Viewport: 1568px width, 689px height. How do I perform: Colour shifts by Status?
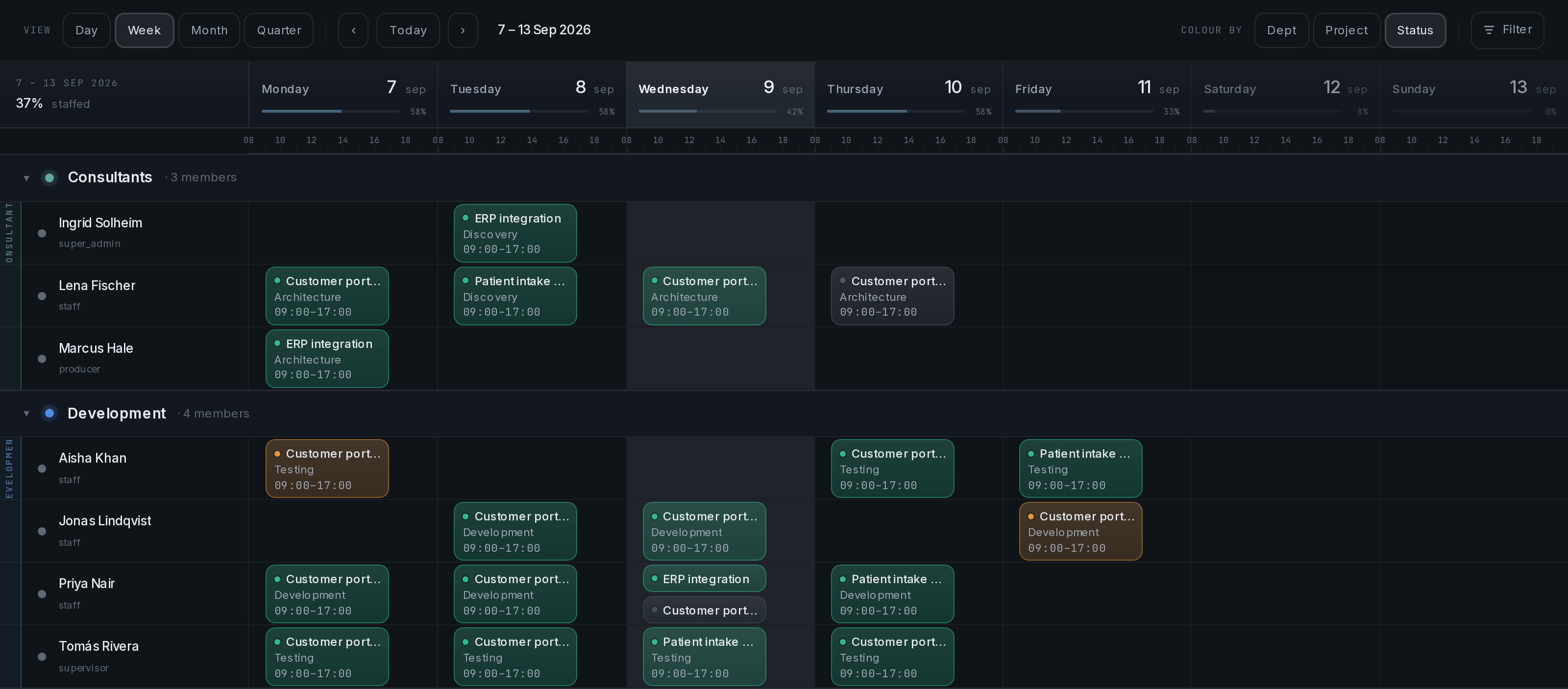point(1415,30)
